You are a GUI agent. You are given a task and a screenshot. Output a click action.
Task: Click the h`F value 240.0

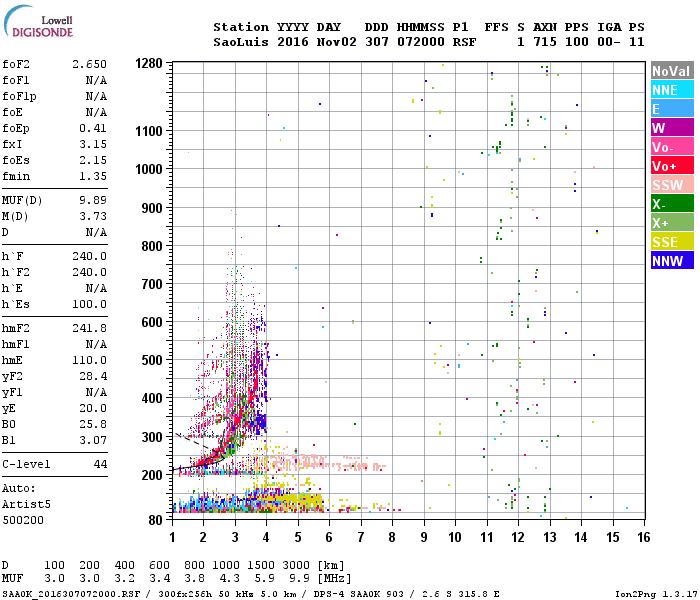(x=90, y=256)
